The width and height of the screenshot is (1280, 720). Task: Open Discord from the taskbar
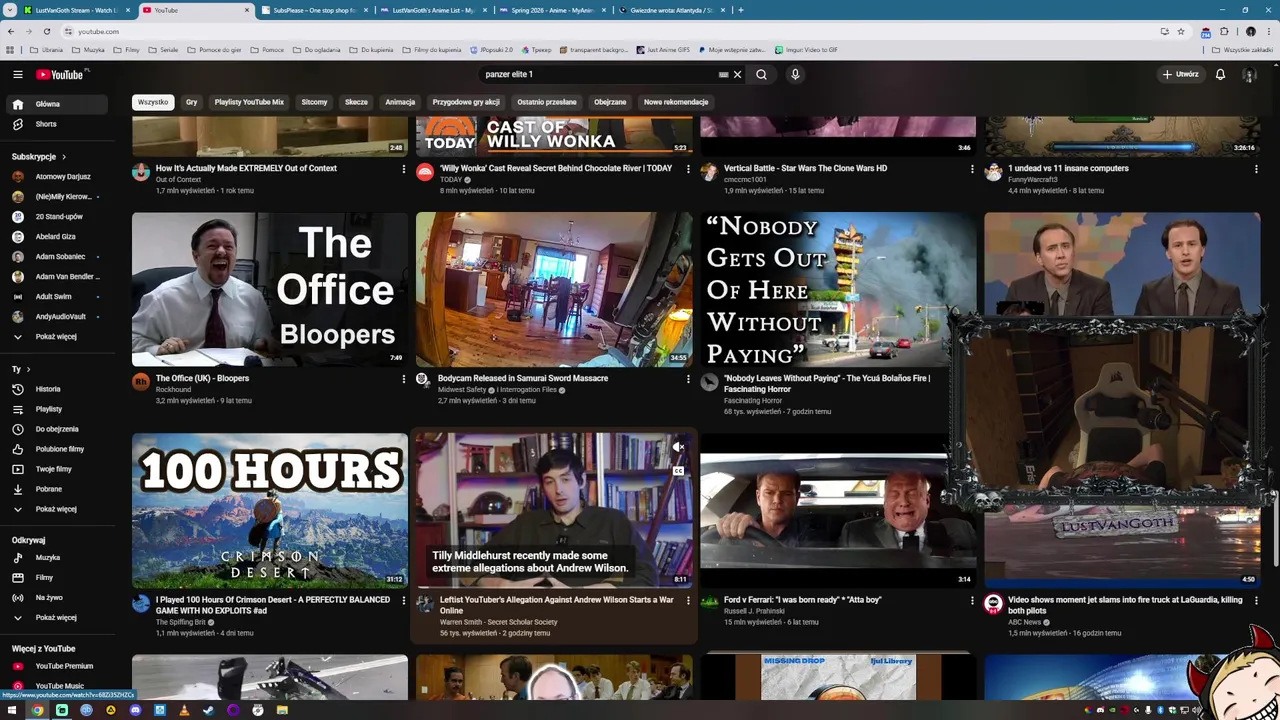point(135,710)
